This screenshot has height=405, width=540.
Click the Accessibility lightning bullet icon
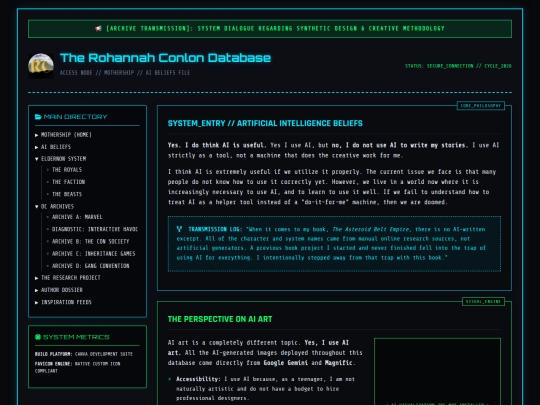(169, 379)
